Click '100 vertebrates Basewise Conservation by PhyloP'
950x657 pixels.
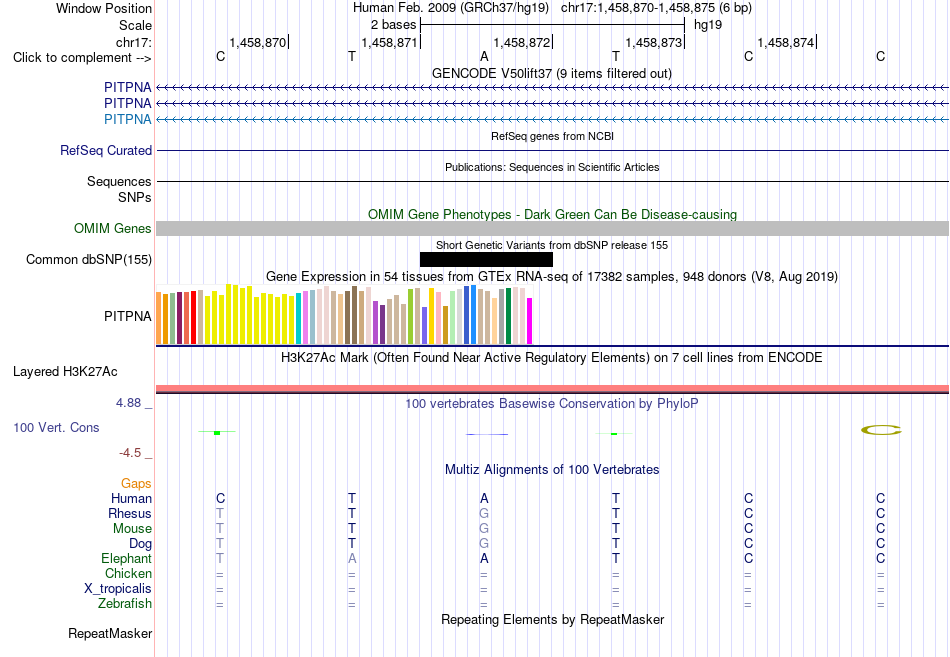[551, 404]
